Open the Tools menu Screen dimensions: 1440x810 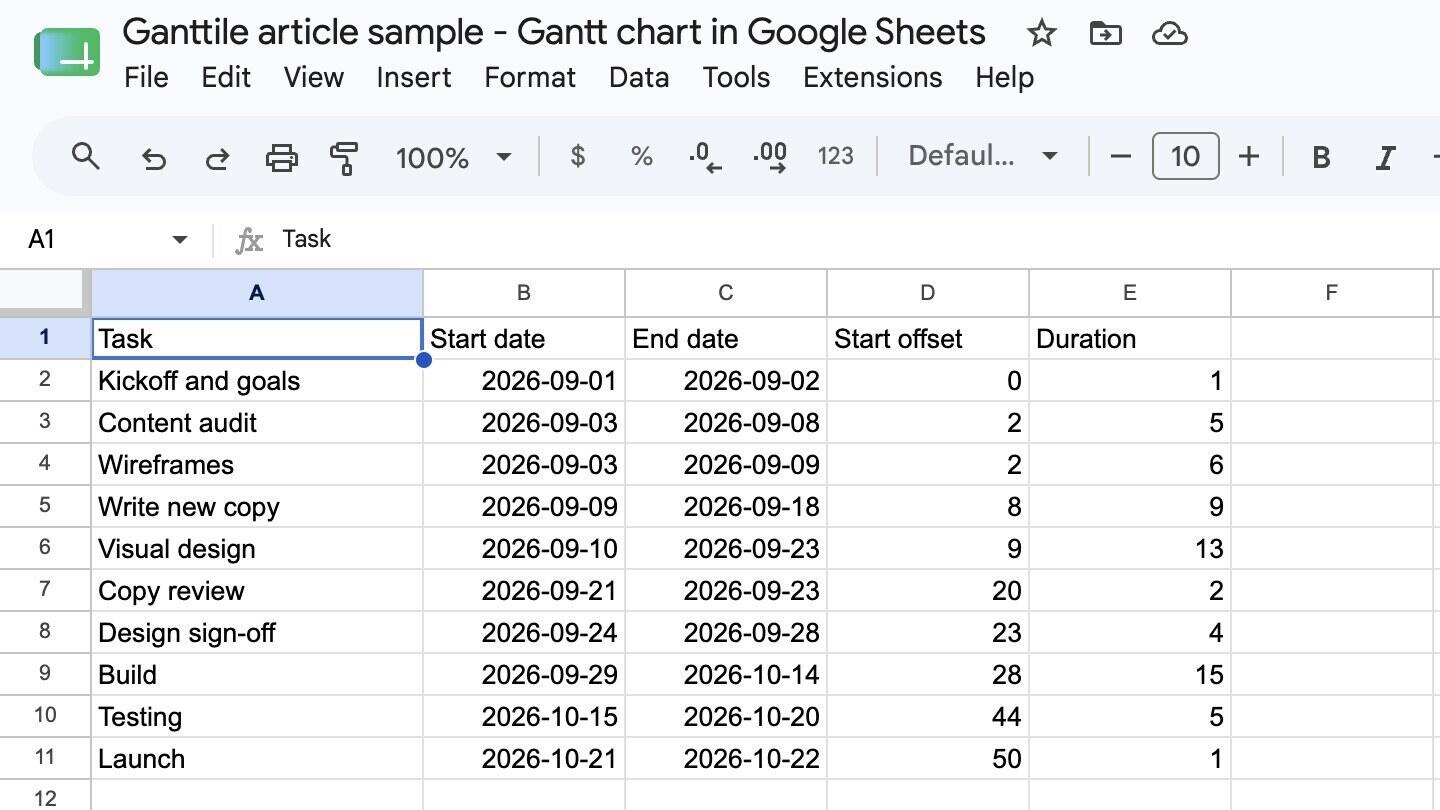(x=736, y=78)
